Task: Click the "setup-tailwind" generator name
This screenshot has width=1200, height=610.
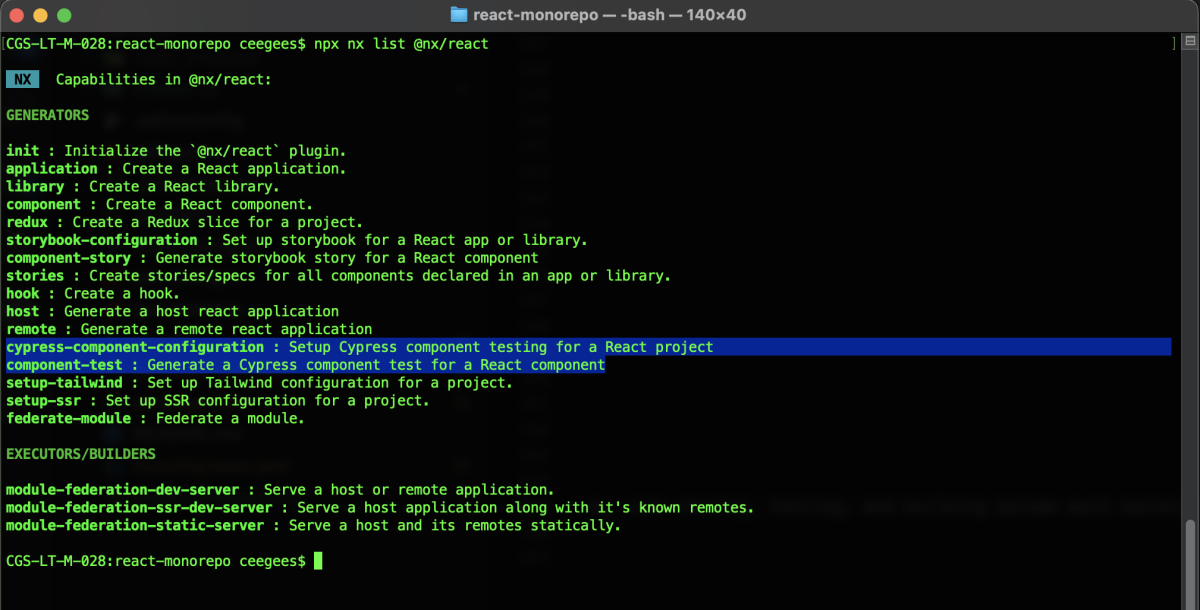Action: 64,383
